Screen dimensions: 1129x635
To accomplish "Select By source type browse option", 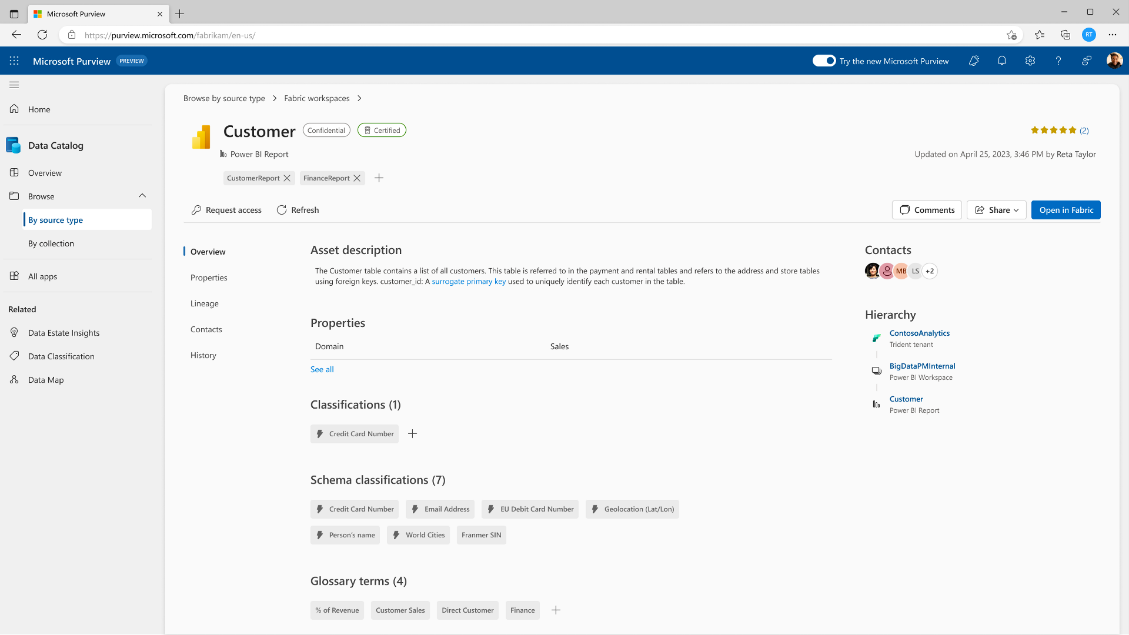I will [x=87, y=220].
